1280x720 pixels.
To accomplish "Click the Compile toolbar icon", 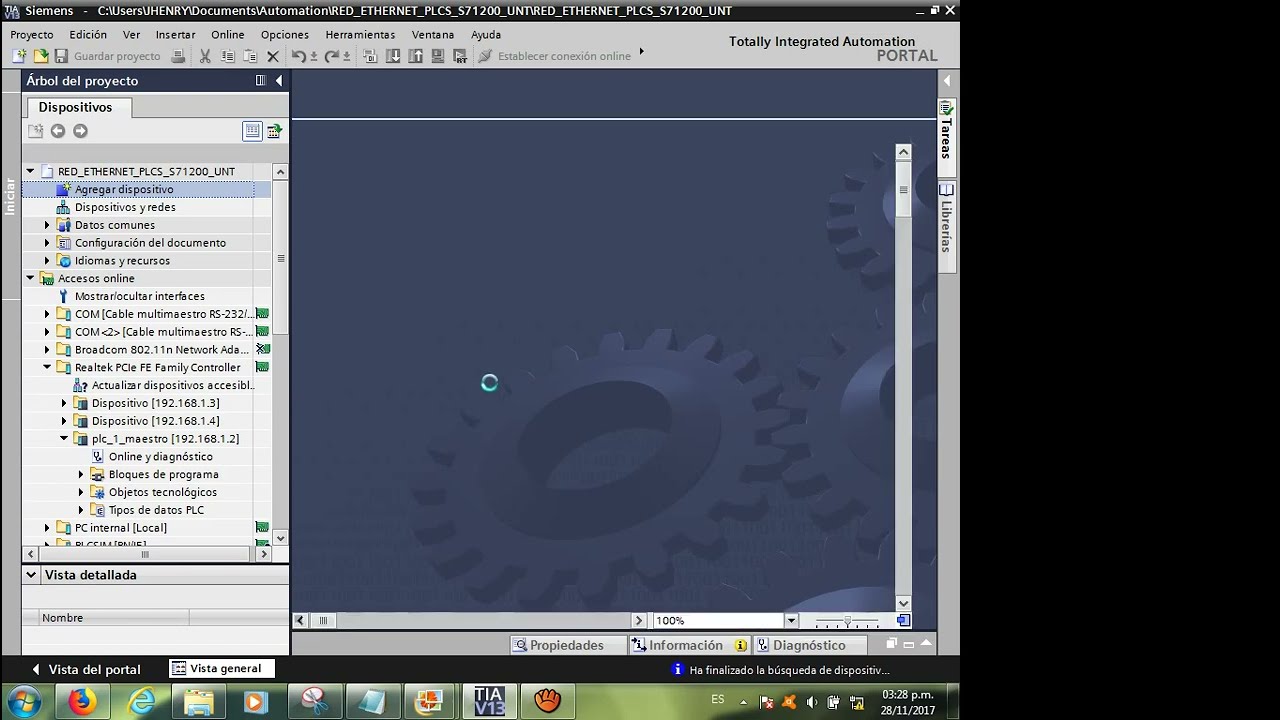I will coord(370,56).
